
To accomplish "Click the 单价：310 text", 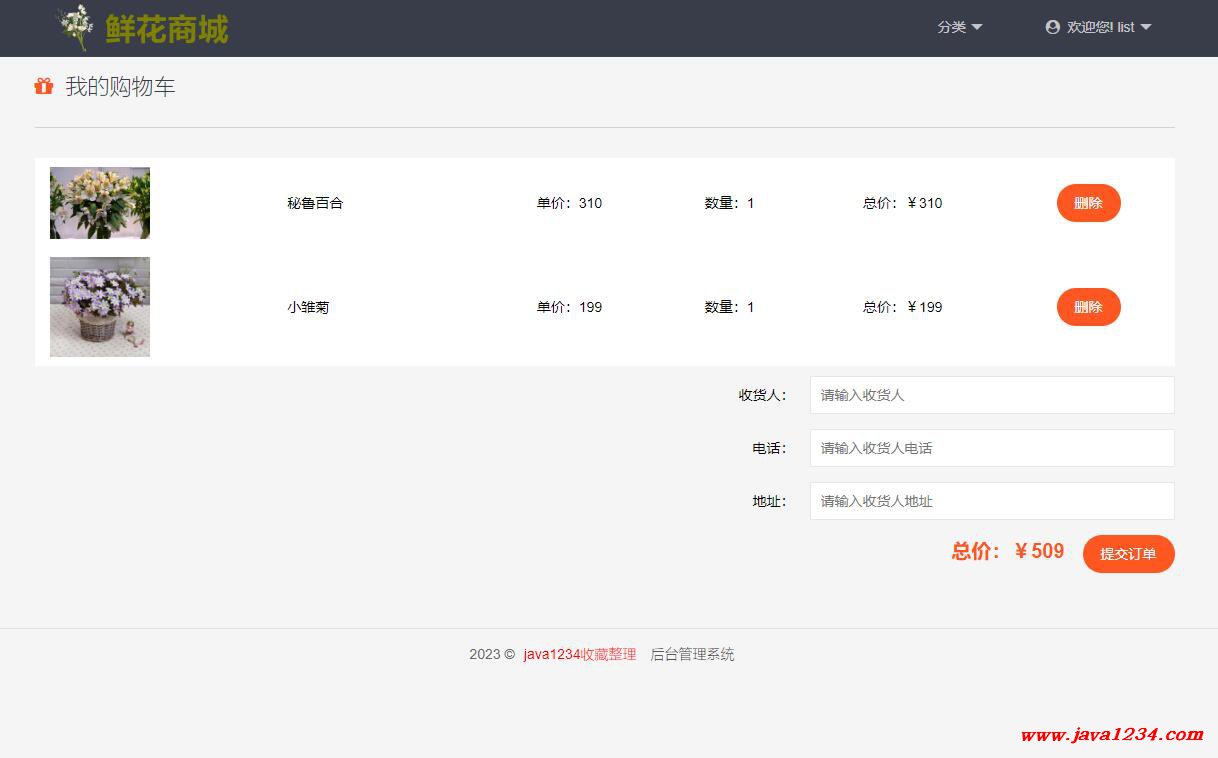I will [x=569, y=203].
